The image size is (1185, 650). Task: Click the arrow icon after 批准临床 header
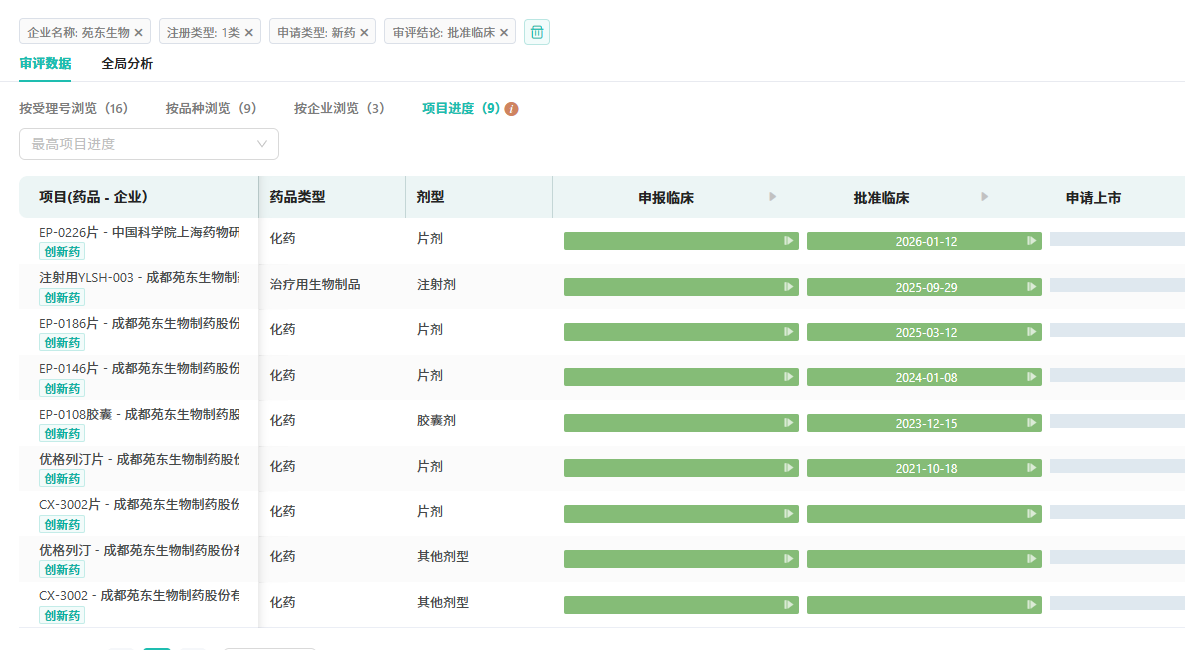point(985,197)
